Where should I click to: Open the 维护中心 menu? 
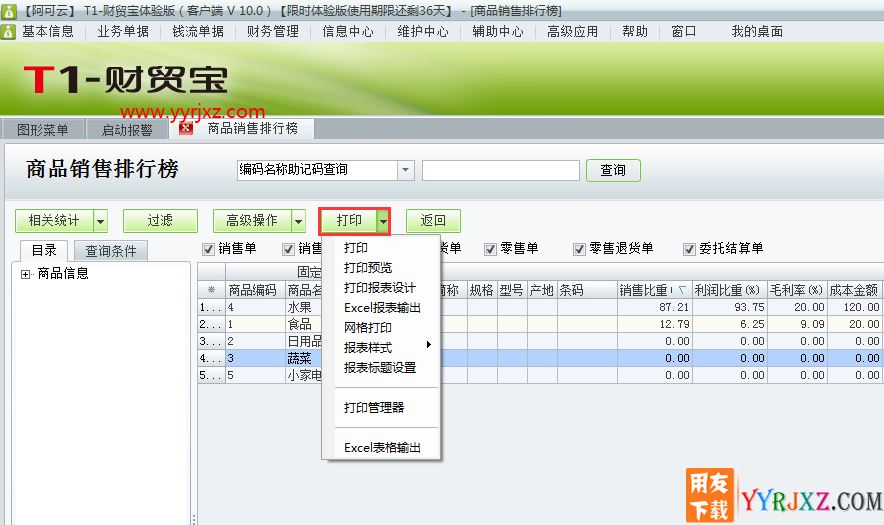tap(423, 32)
